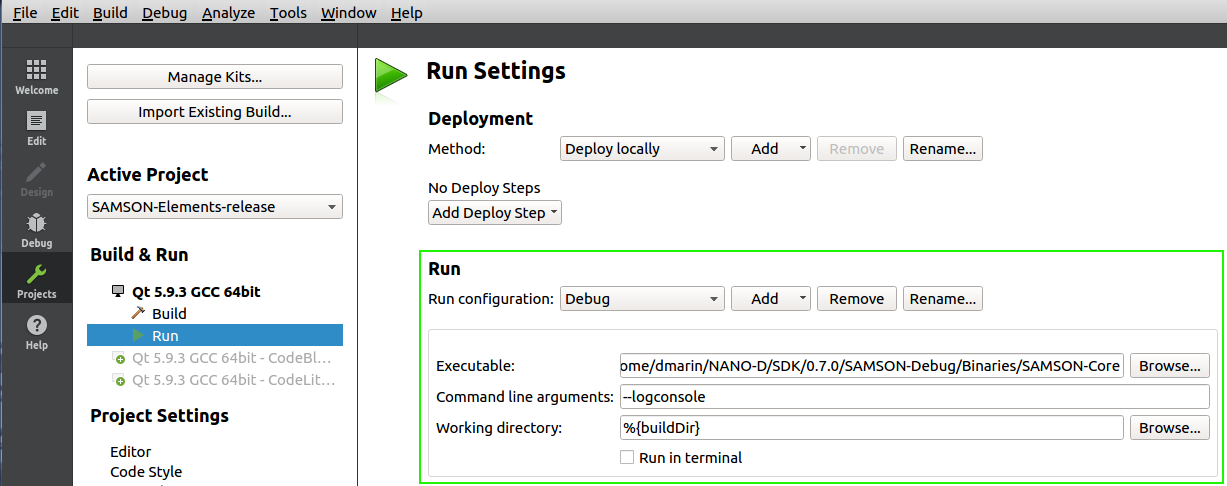Screen dimensions: 1227x486
Task: Click the Manage Kits button
Action: 215,77
